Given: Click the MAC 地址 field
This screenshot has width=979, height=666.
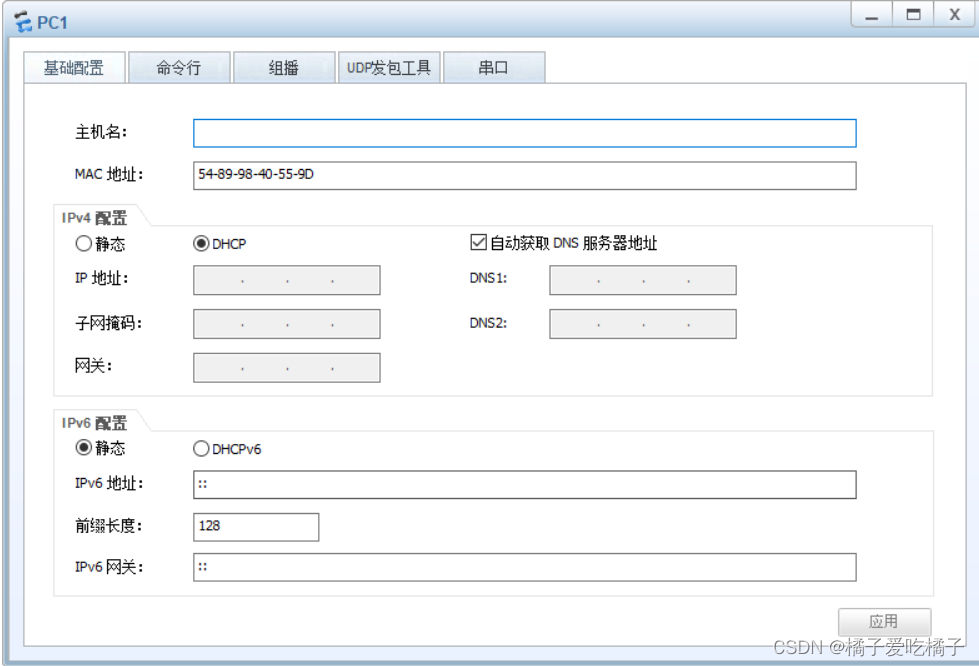Looking at the screenshot, I should [525, 174].
